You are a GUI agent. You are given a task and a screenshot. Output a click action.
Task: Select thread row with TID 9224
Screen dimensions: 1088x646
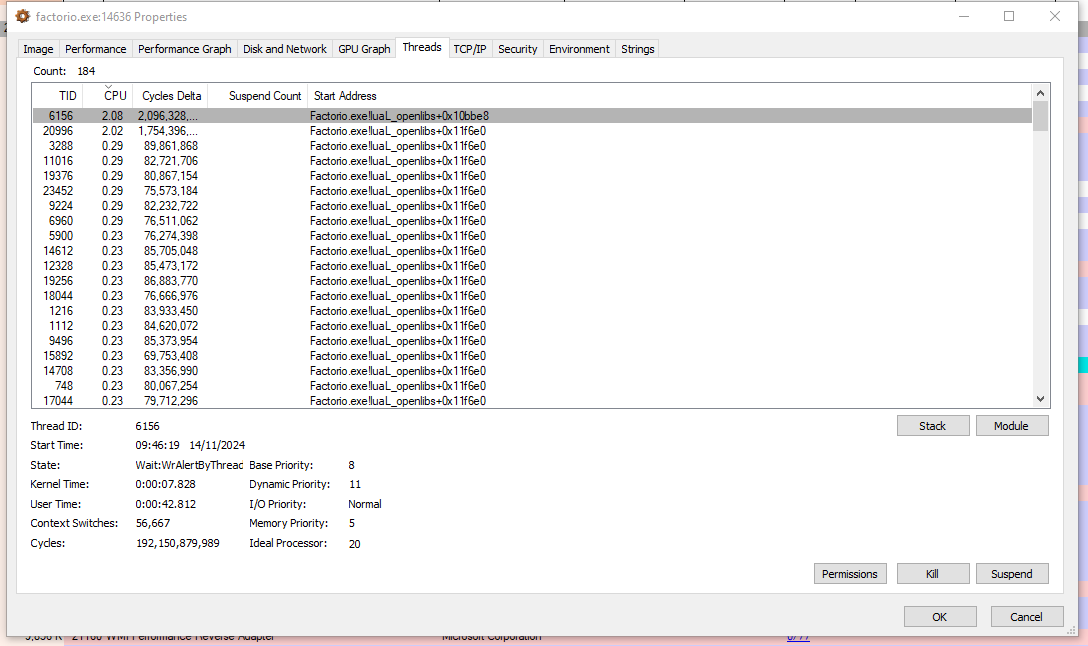(532, 206)
